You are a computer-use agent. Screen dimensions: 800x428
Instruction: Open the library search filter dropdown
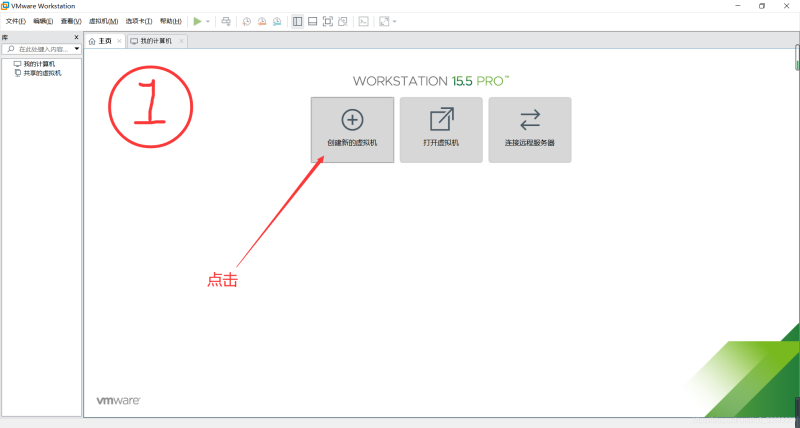click(77, 49)
